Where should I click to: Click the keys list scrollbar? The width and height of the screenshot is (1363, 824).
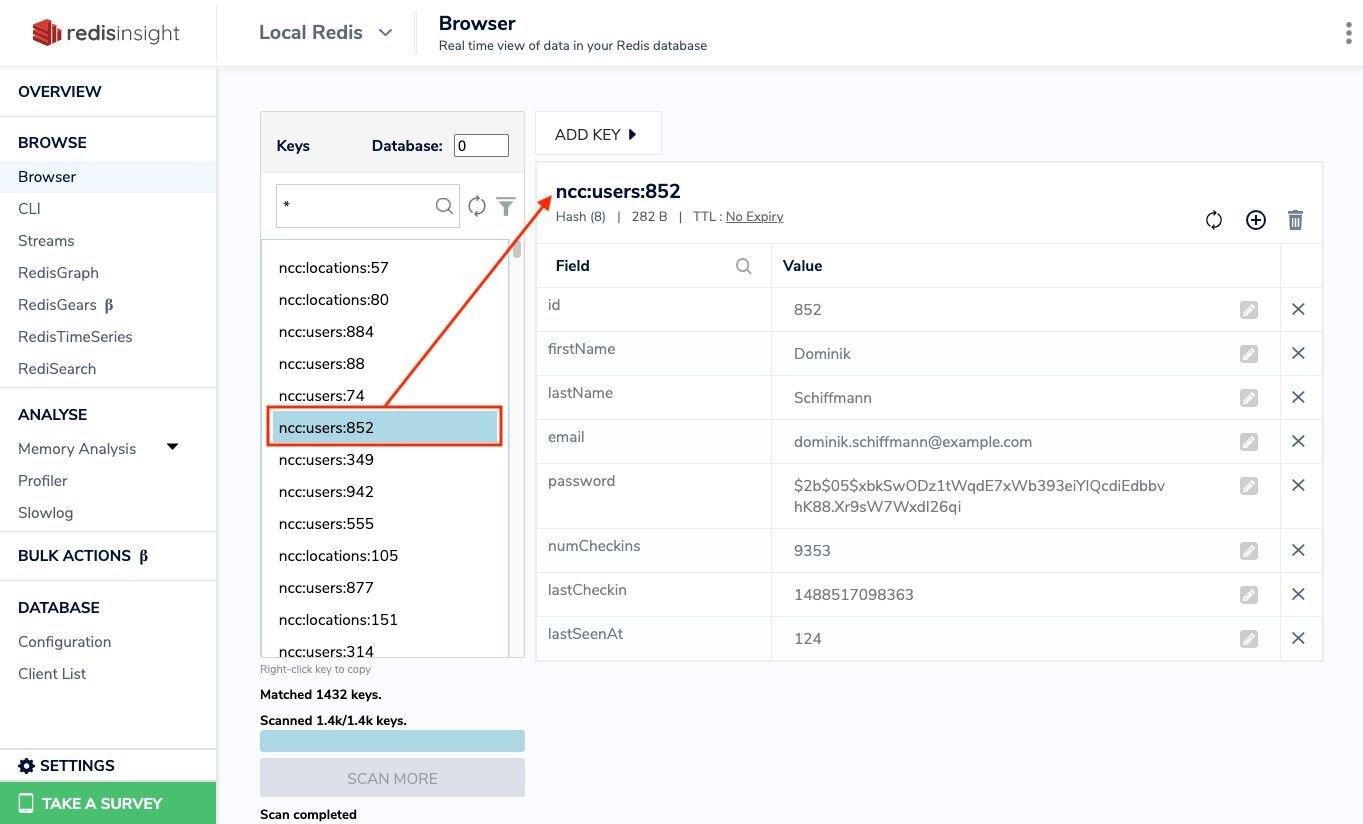[517, 248]
